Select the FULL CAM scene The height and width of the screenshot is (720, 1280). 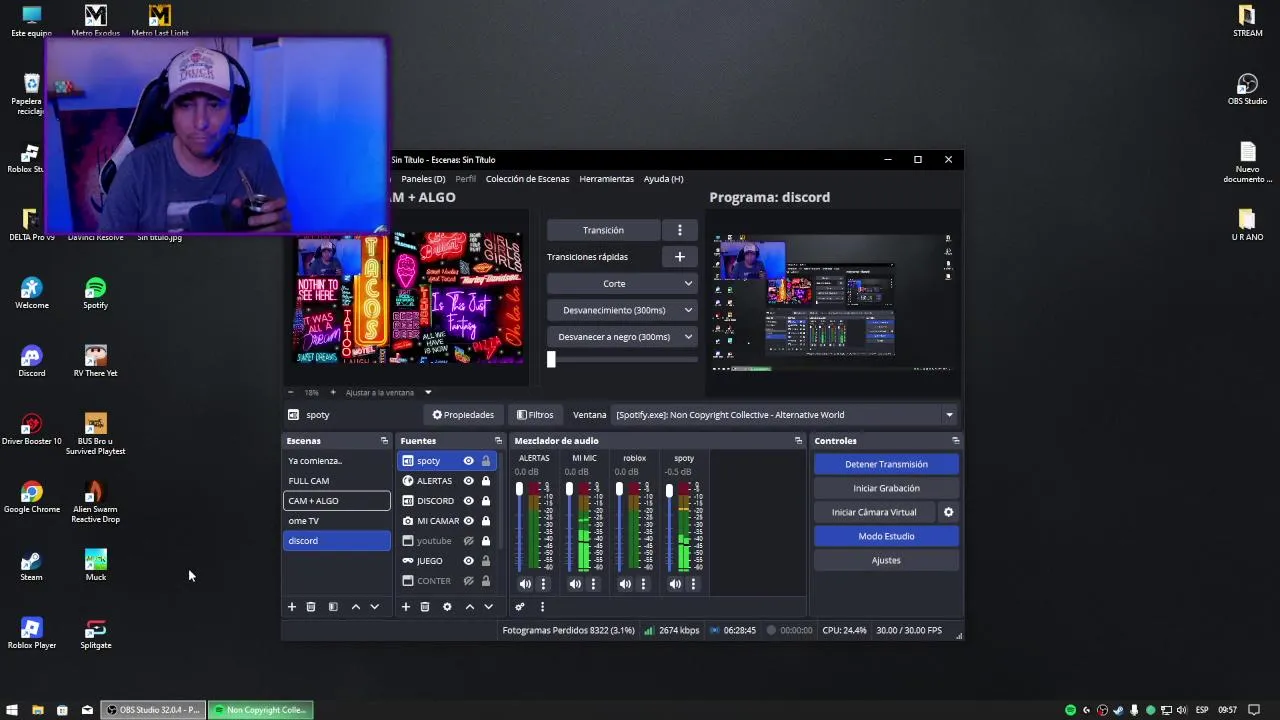tap(336, 481)
